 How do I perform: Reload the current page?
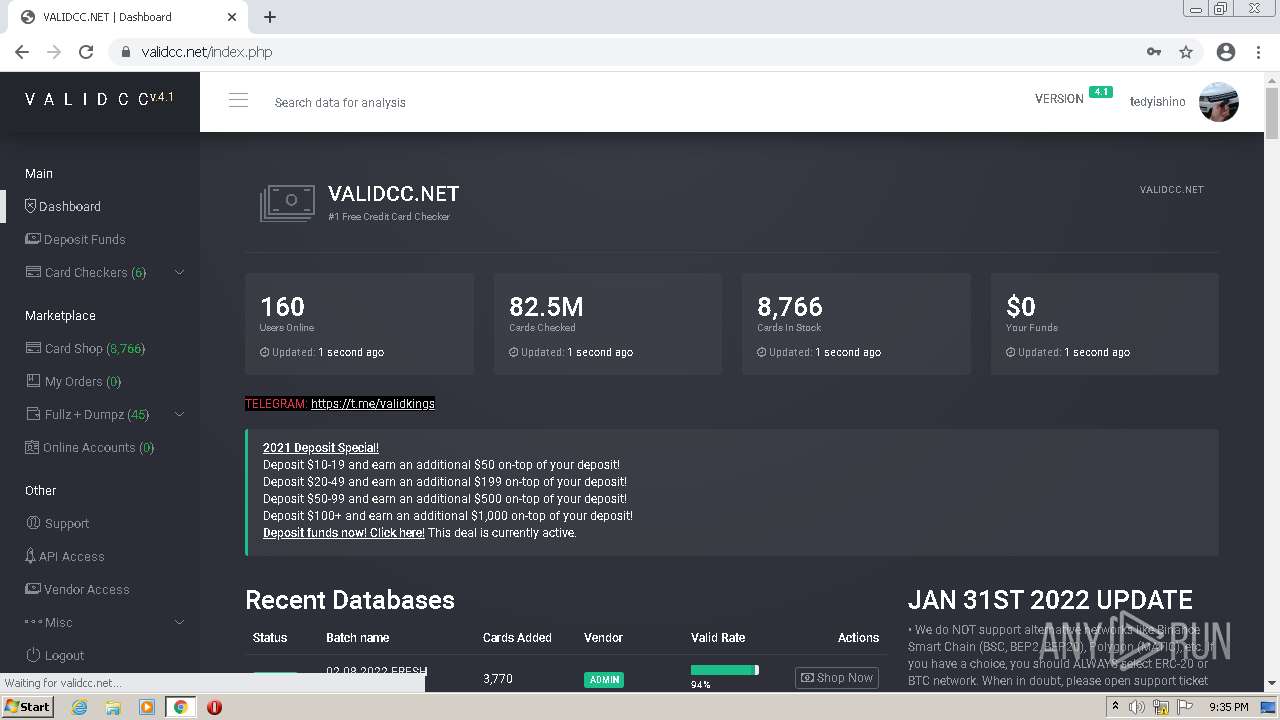click(86, 52)
